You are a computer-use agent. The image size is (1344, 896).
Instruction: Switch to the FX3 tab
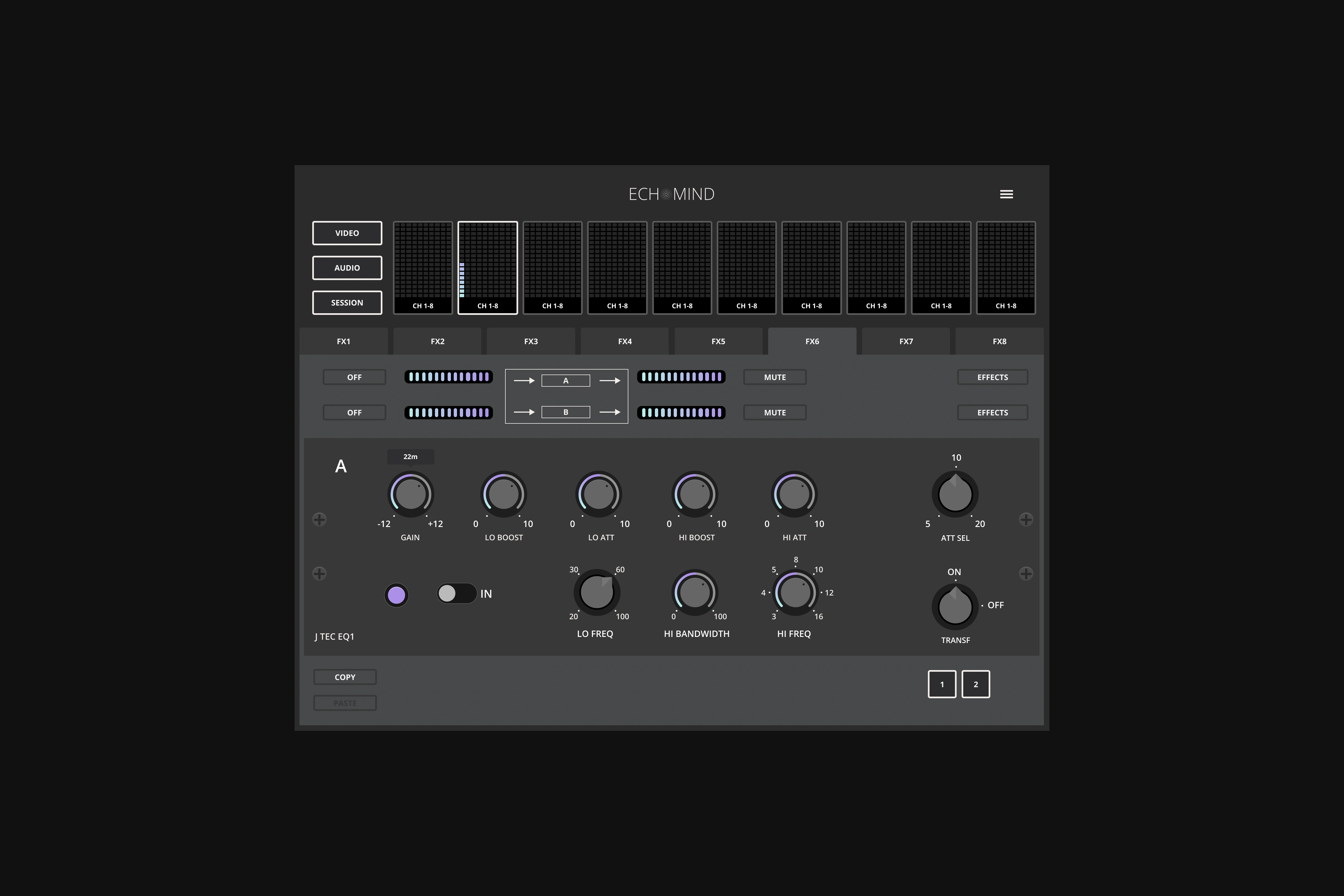pos(531,341)
